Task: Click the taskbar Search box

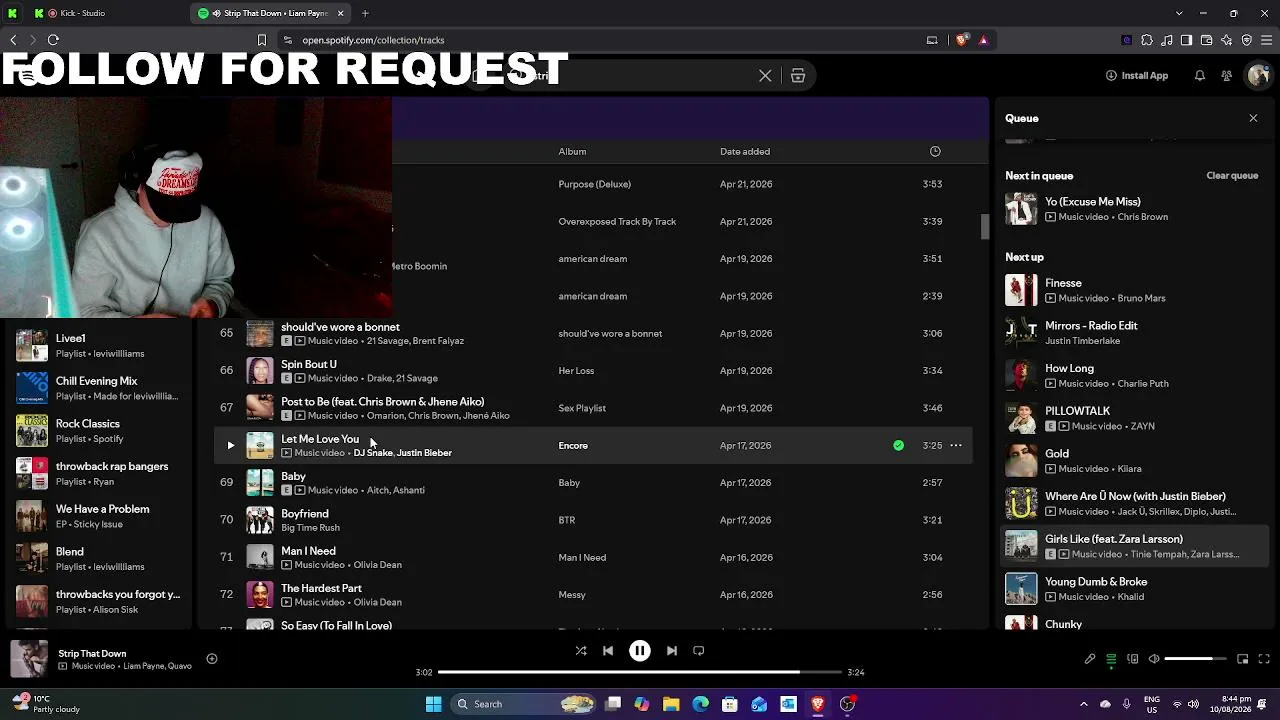Action: tap(525, 704)
